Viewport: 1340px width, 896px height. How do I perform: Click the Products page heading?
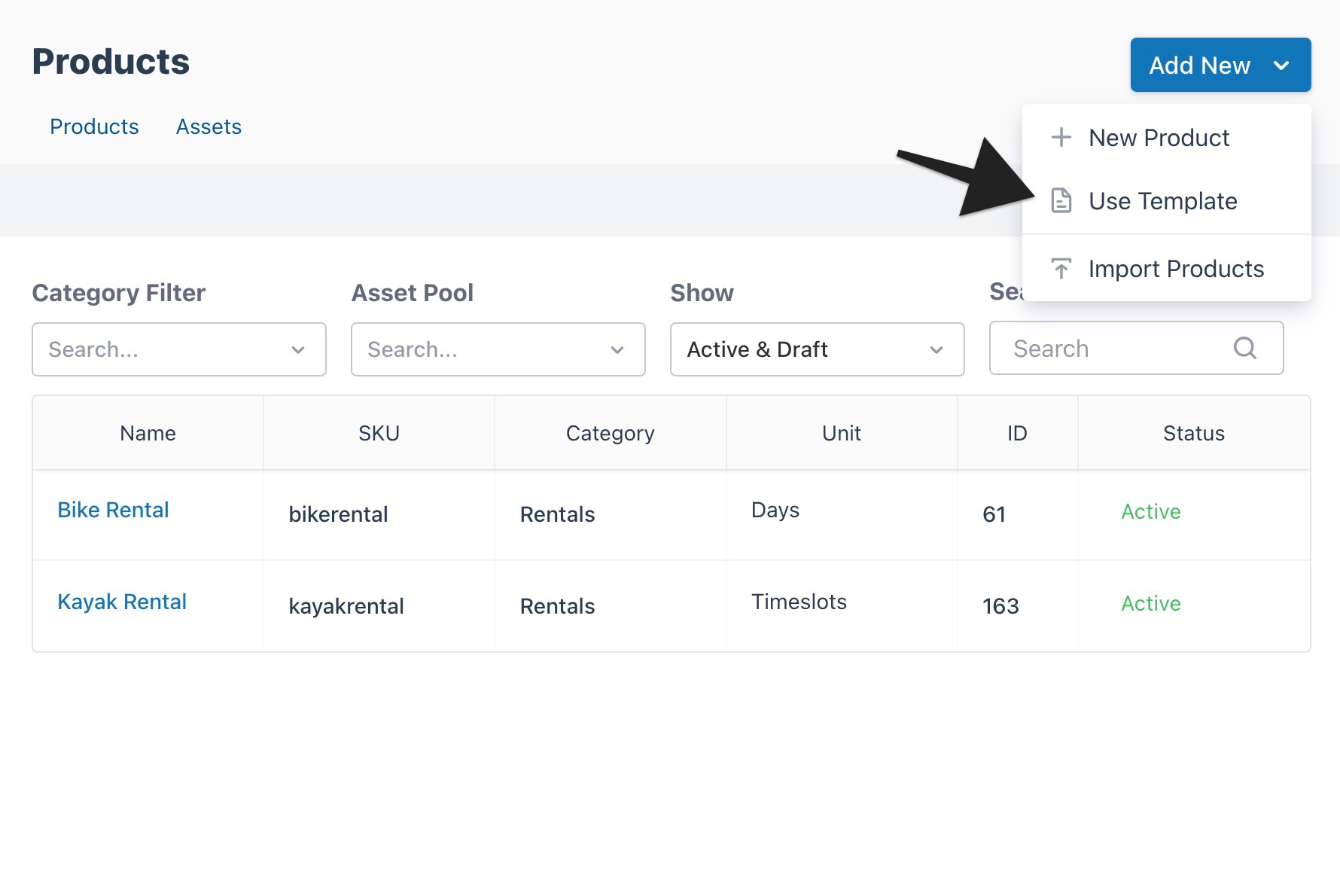coord(111,62)
